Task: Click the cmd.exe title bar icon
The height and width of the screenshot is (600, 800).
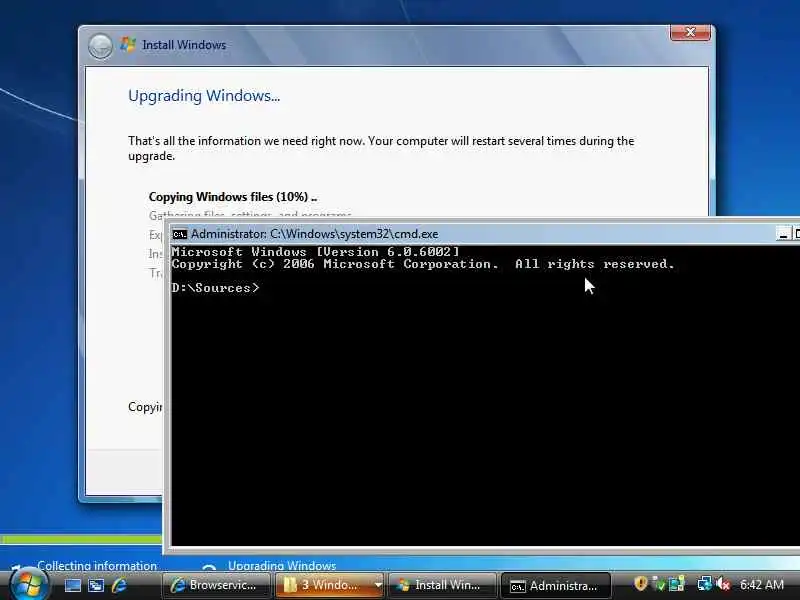Action: tap(180, 234)
